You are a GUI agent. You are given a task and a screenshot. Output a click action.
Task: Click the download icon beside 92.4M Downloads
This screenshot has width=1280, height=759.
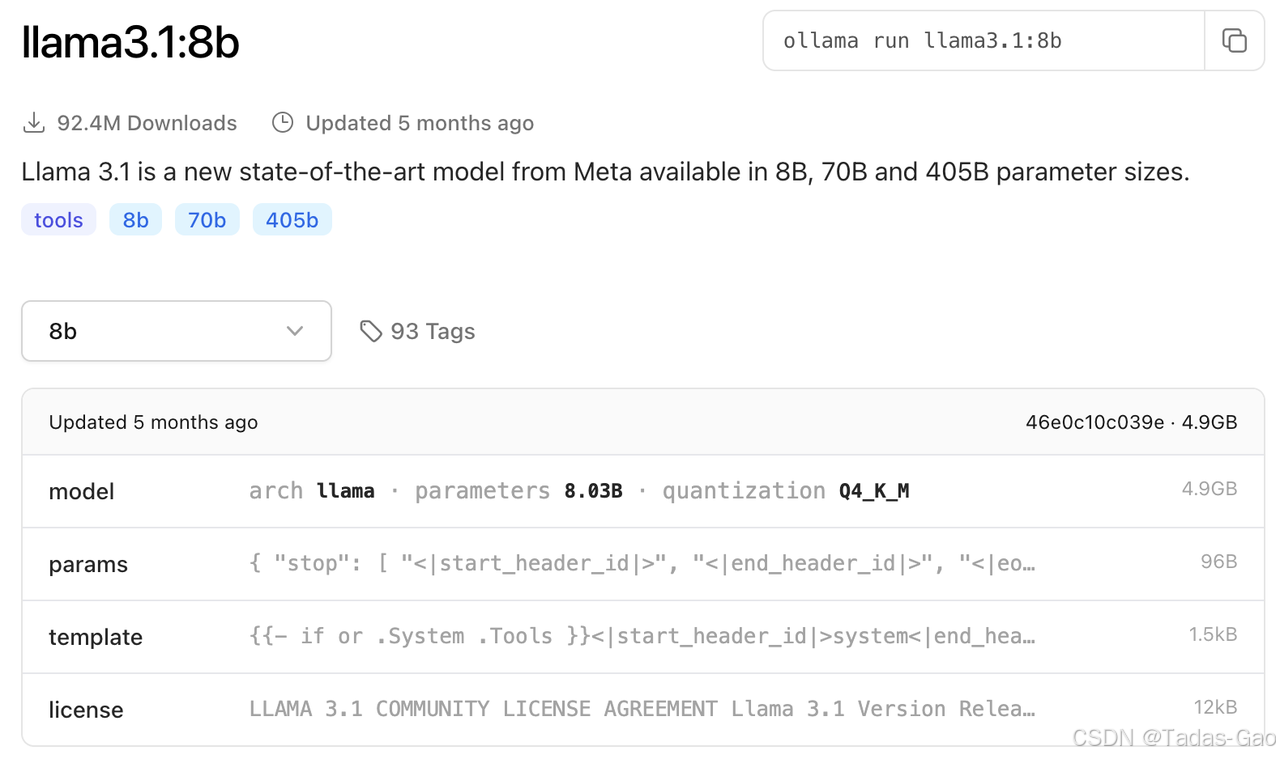click(x=34, y=123)
